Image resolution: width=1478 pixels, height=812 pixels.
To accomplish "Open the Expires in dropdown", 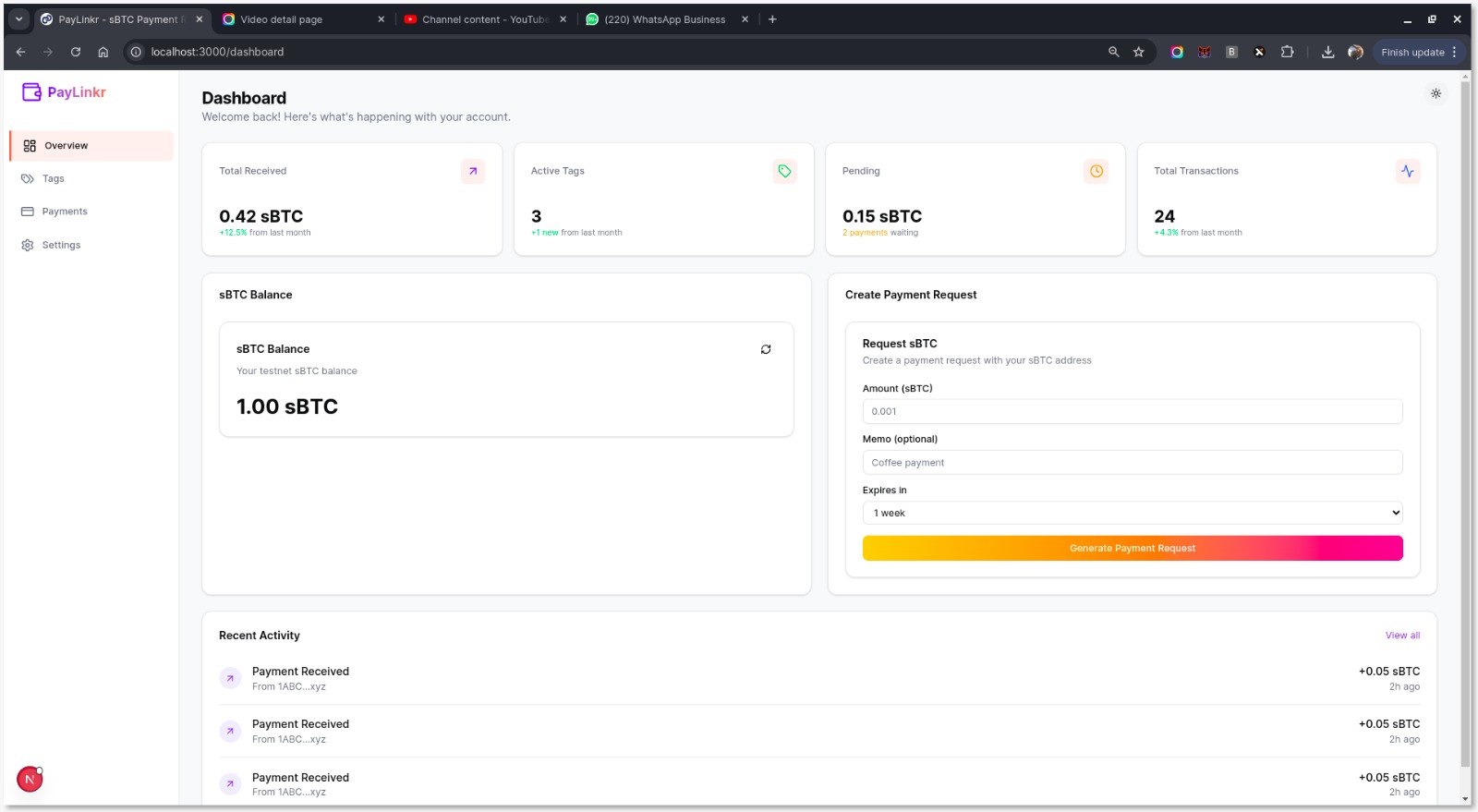I will (x=1133, y=513).
